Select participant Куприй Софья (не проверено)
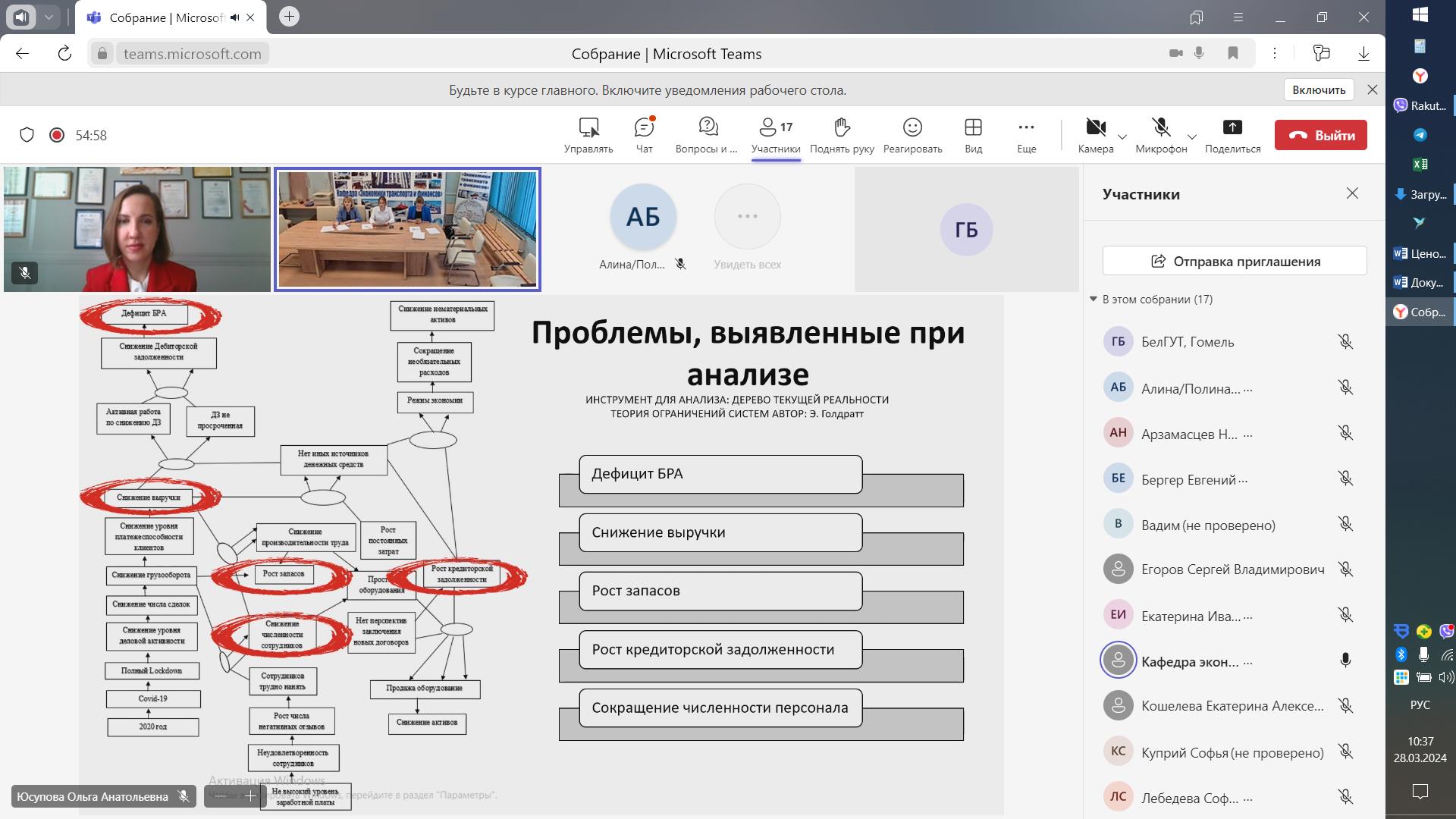Viewport: 1456px width, 819px height. coord(1235,752)
